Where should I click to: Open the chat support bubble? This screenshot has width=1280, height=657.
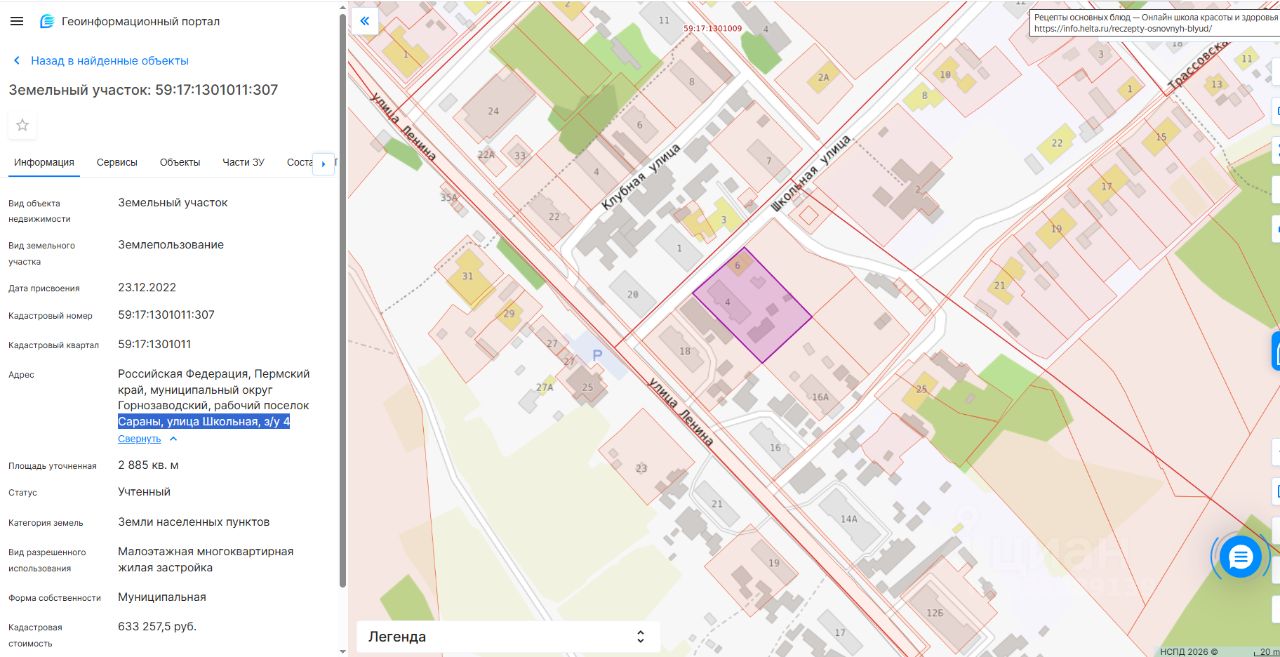(1241, 556)
